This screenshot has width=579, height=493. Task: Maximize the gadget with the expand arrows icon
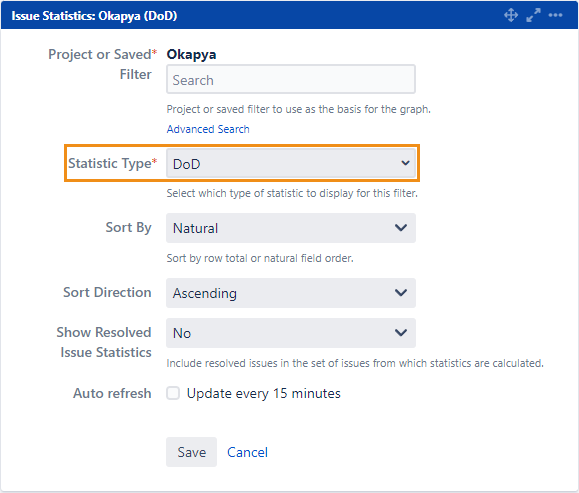tap(533, 16)
